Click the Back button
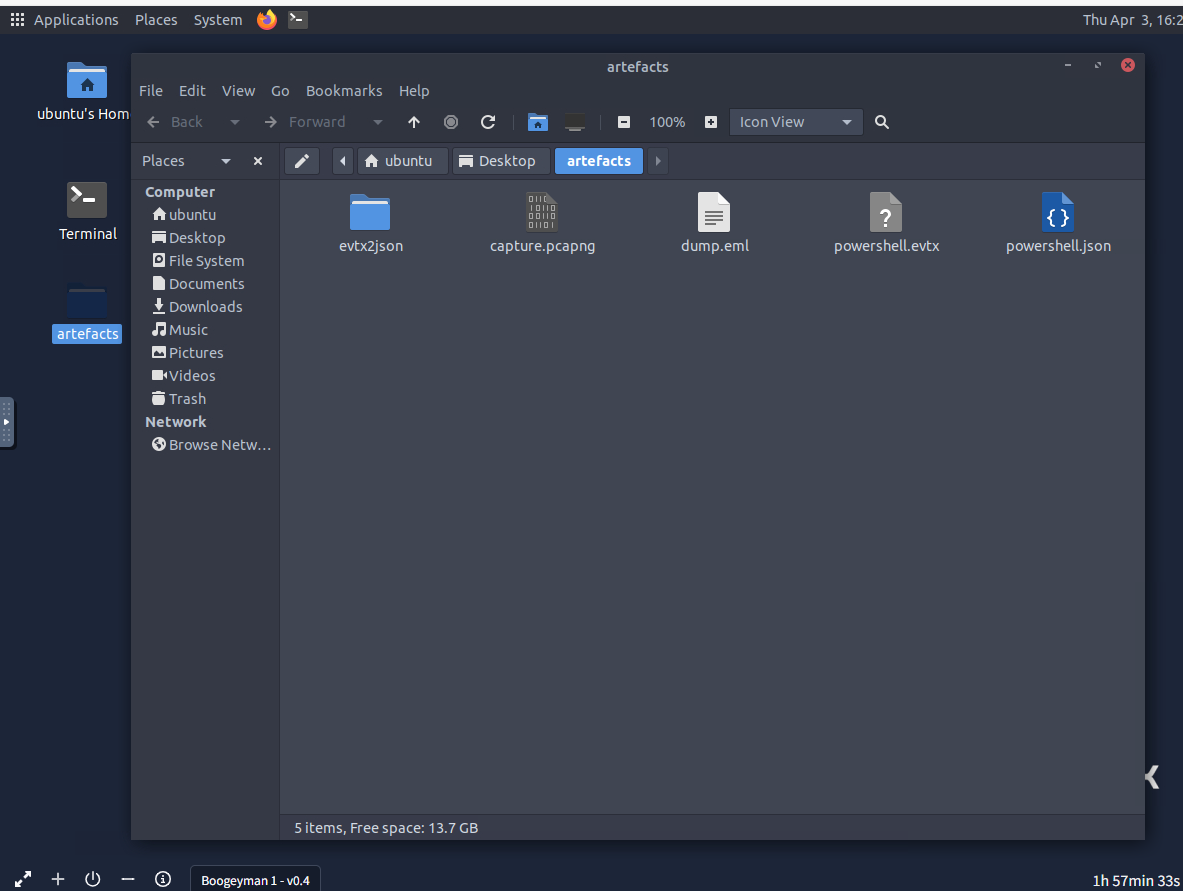 point(175,122)
